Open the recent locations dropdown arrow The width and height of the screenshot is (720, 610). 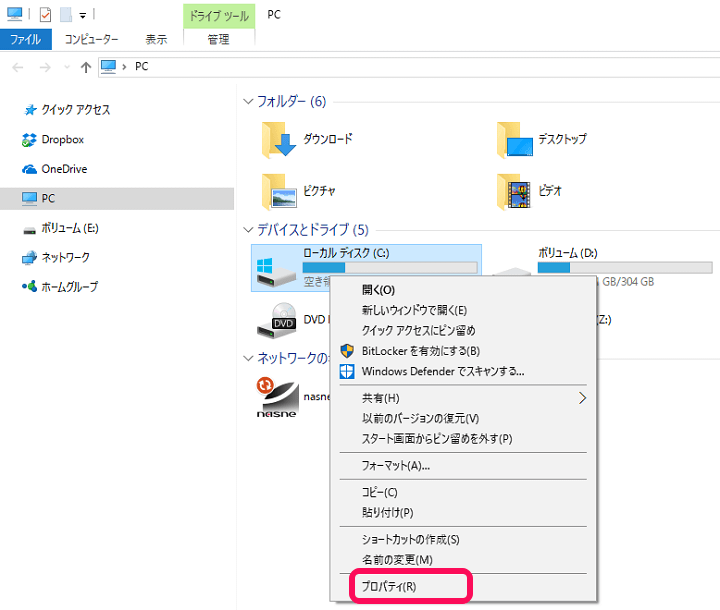67,68
